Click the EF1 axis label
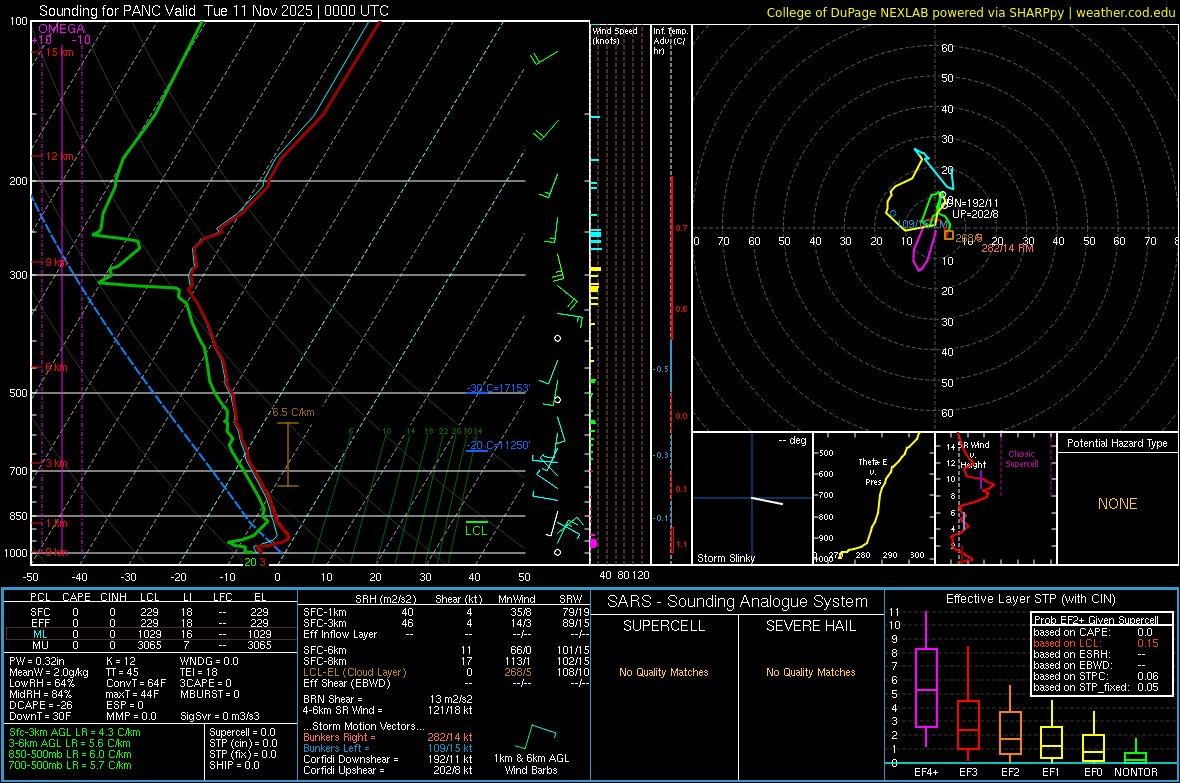This screenshot has height=783, width=1180. point(1051,772)
